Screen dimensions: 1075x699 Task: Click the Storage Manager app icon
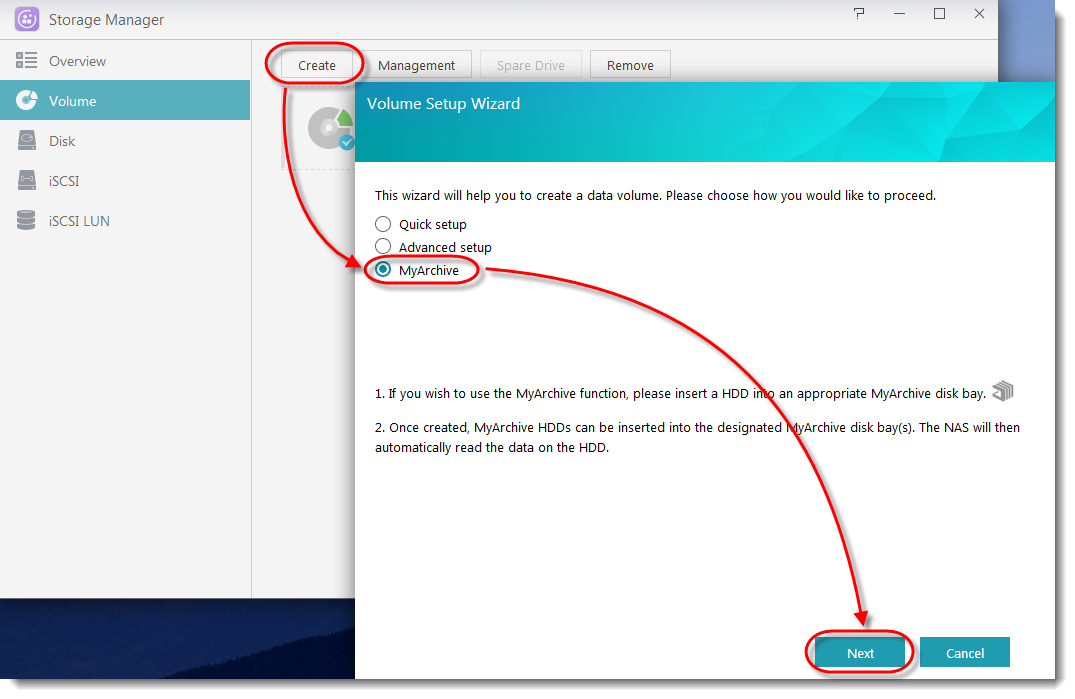(27, 19)
